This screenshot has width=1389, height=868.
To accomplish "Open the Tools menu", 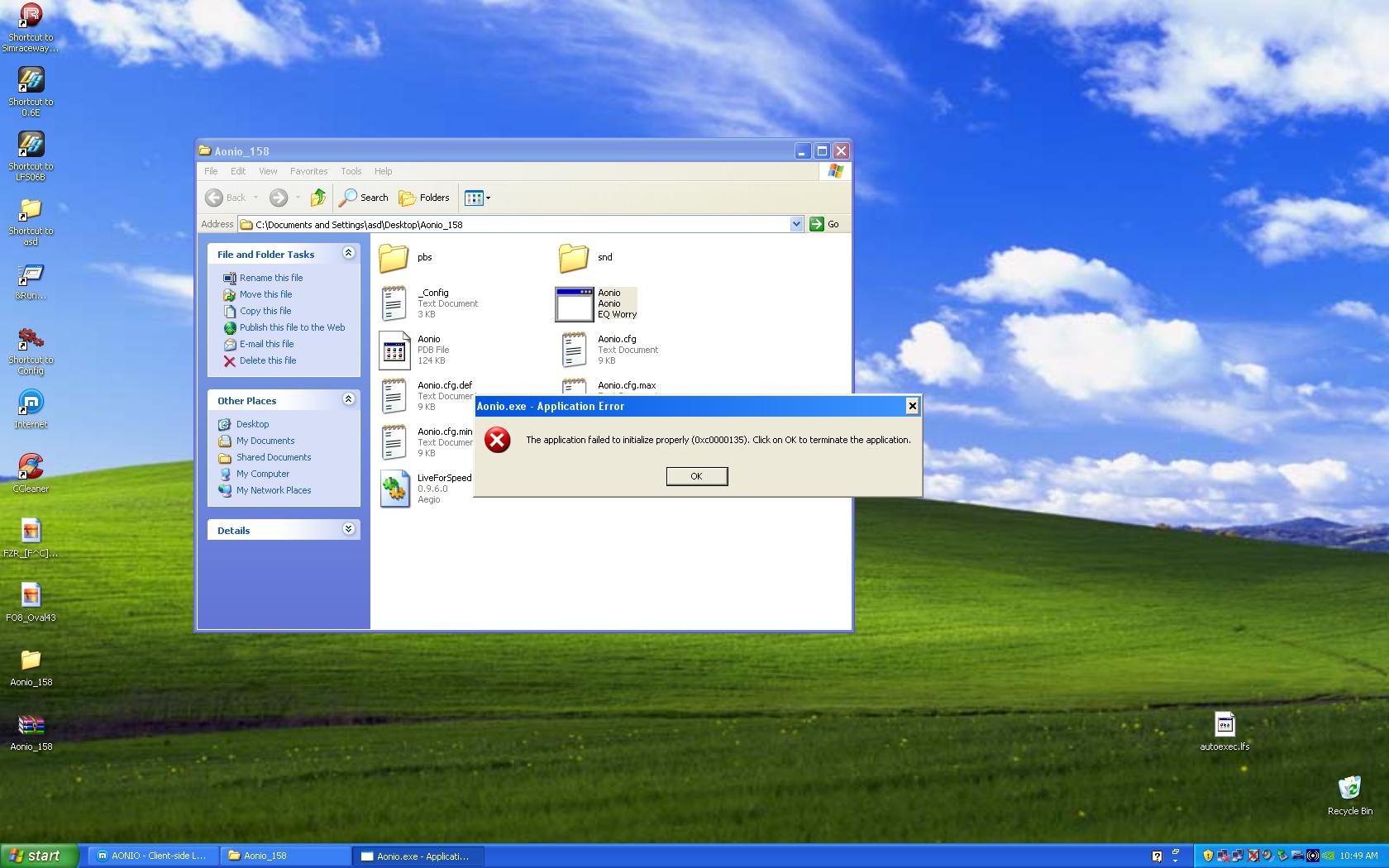I will 351,171.
